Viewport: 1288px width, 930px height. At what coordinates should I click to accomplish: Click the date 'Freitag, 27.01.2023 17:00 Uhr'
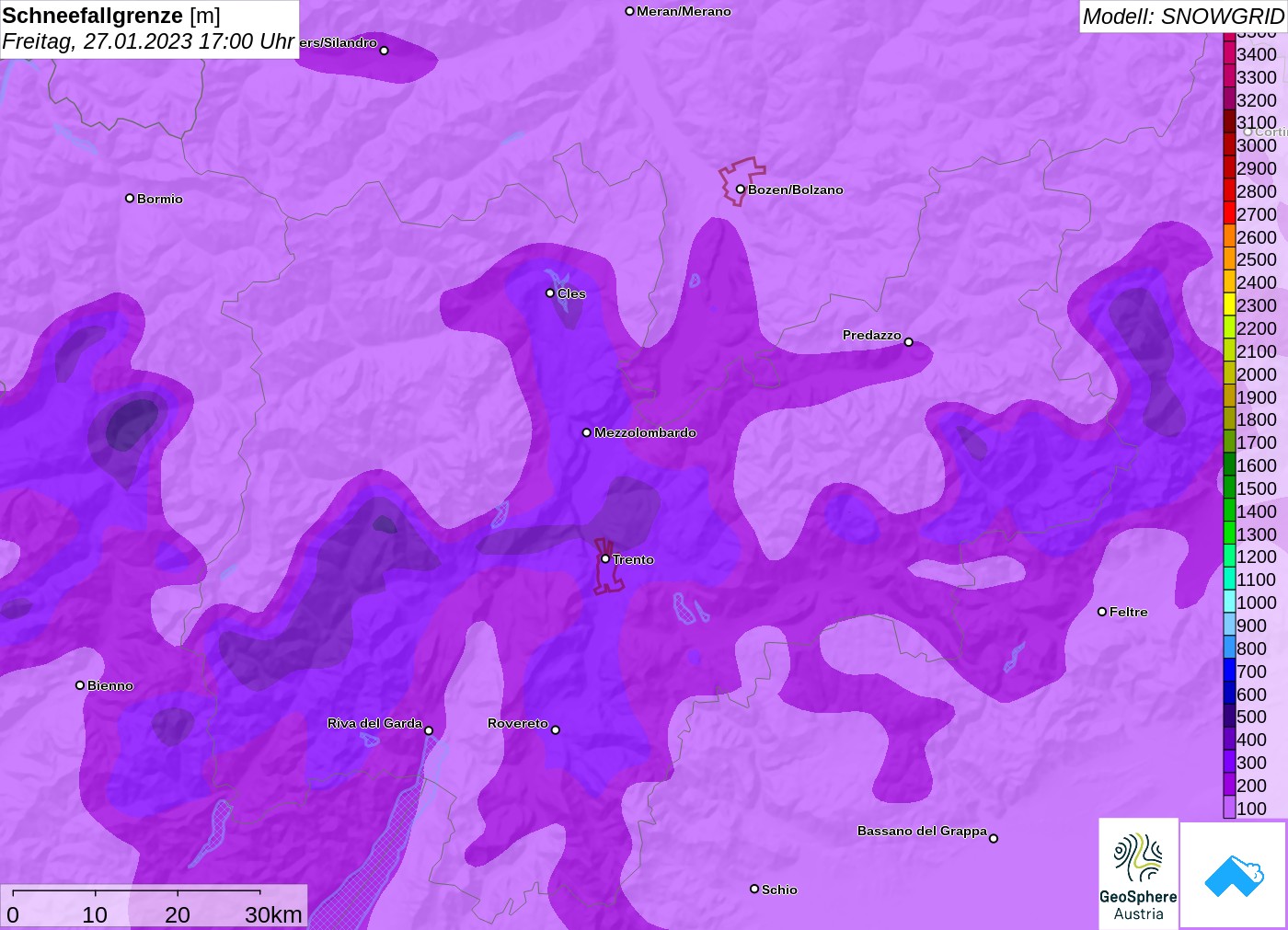pos(148,41)
